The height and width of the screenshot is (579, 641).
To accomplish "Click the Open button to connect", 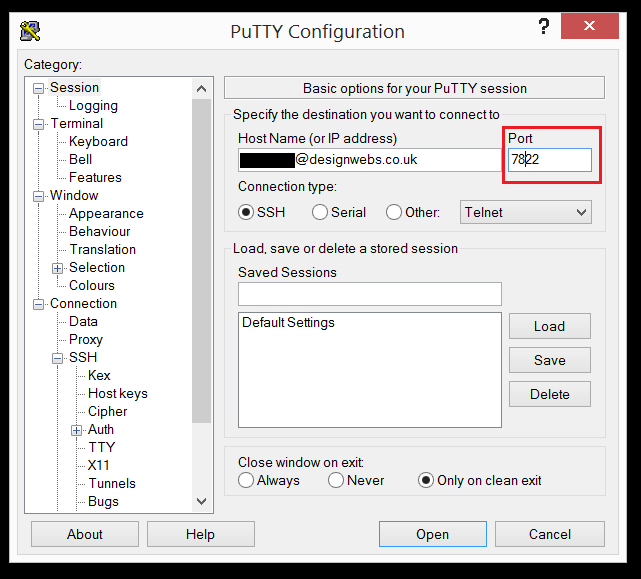I will point(432,534).
